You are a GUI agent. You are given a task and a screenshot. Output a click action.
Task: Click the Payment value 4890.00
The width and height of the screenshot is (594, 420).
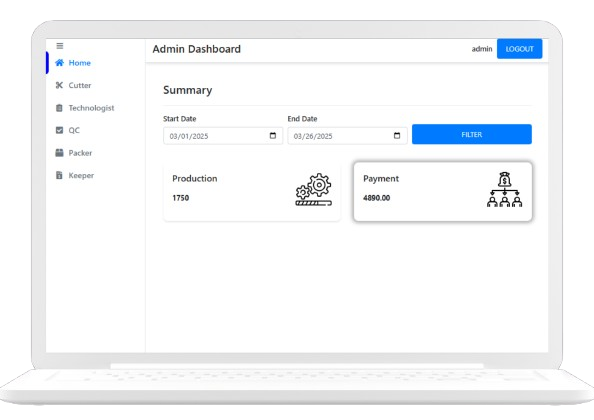click(377, 198)
